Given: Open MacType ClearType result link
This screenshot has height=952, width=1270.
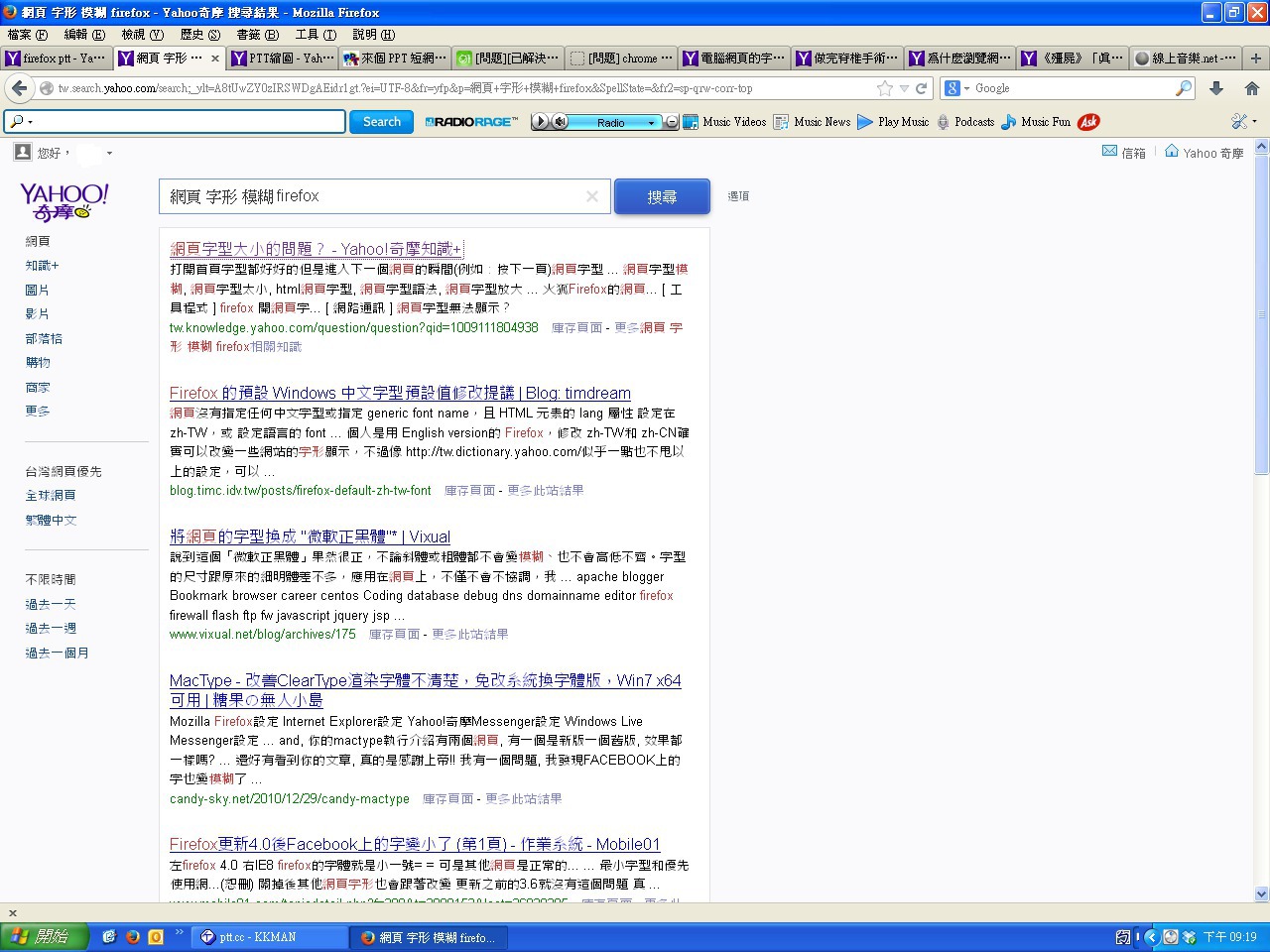Looking at the screenshot, I should (x=425, y=690).
